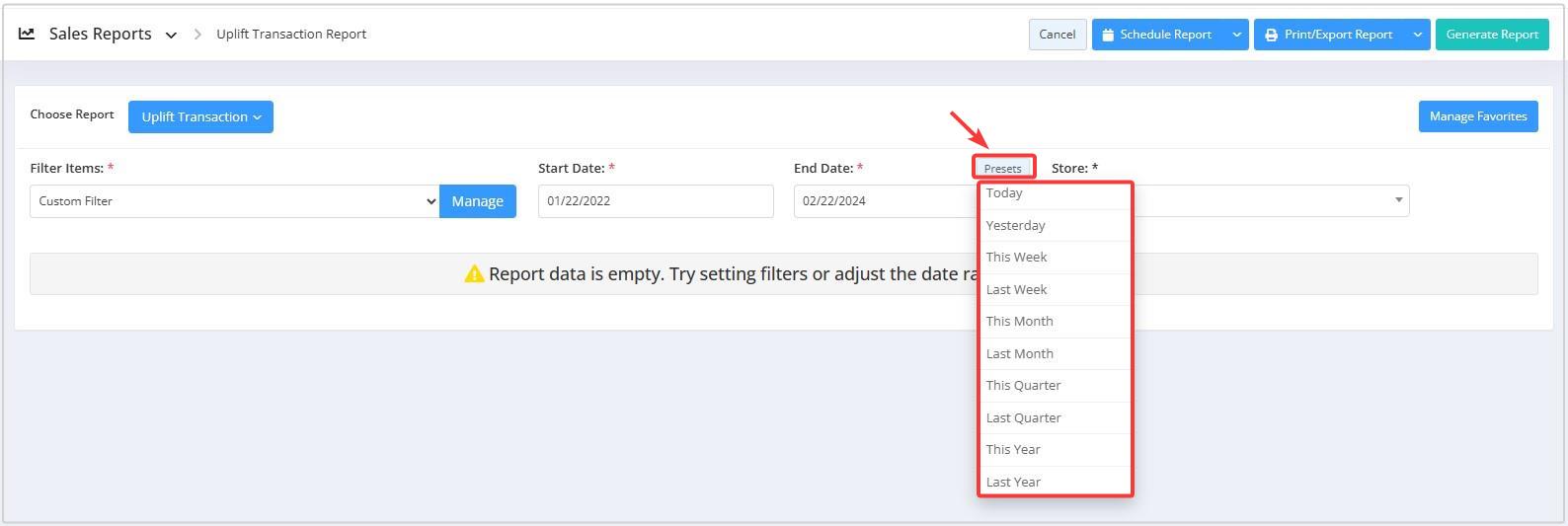Click the Start Date input field
The height and width of the screenshot is (526, 1568).
click(x=656, y=201)
